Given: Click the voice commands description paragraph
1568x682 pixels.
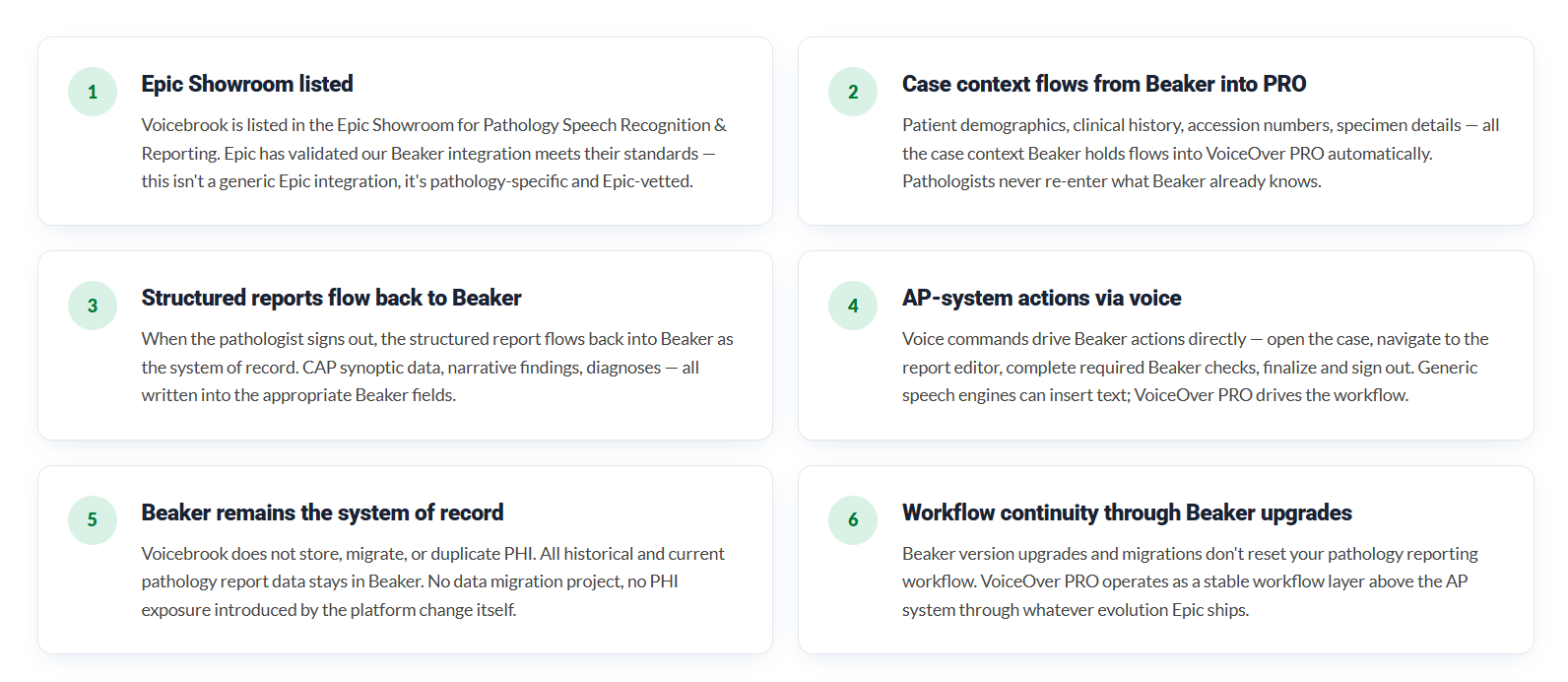Looking at the screenshot, I should (1196, 367).
